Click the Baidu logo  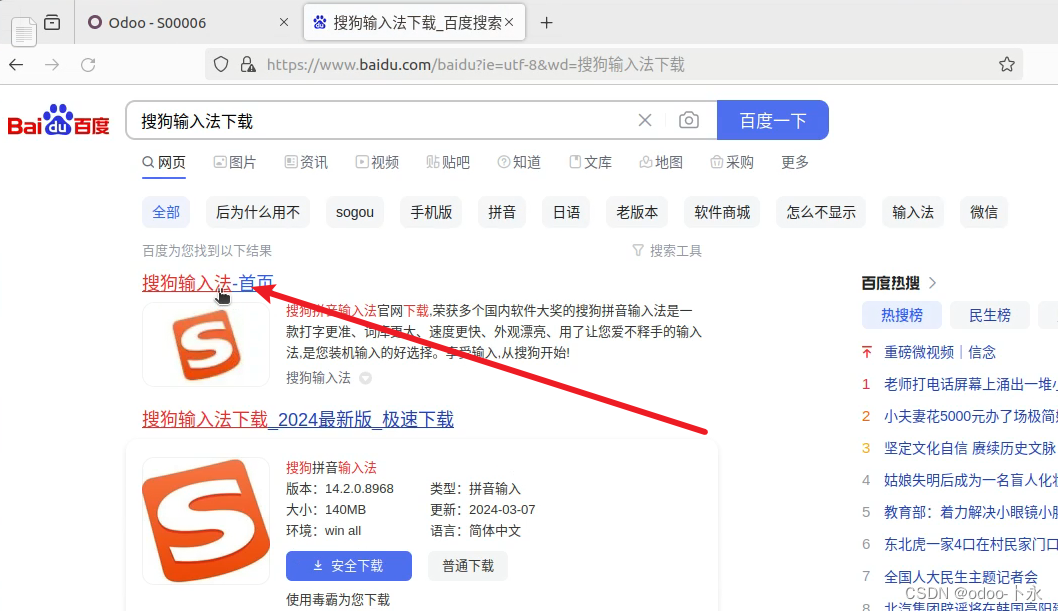pos(59,120)
